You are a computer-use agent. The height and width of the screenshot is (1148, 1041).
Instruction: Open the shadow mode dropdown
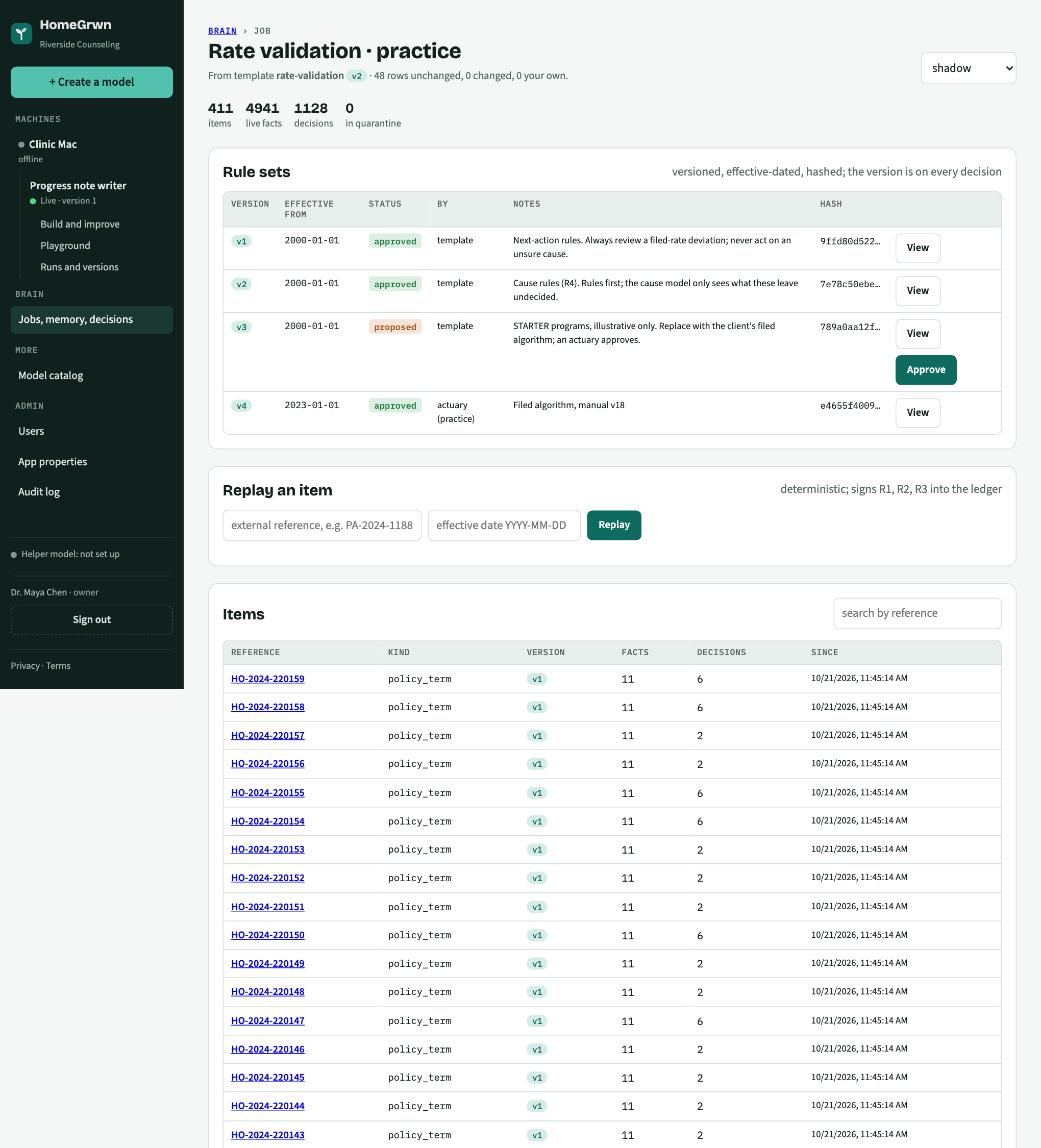coord(968,68)
